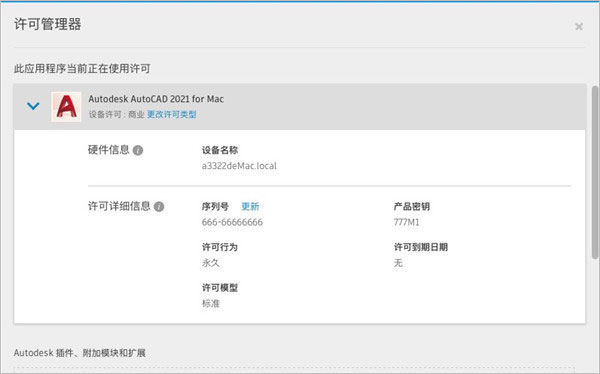Click the vertical scrollbar on the right edge
Viewport: 600px width, 374px height.
[595, 172]
